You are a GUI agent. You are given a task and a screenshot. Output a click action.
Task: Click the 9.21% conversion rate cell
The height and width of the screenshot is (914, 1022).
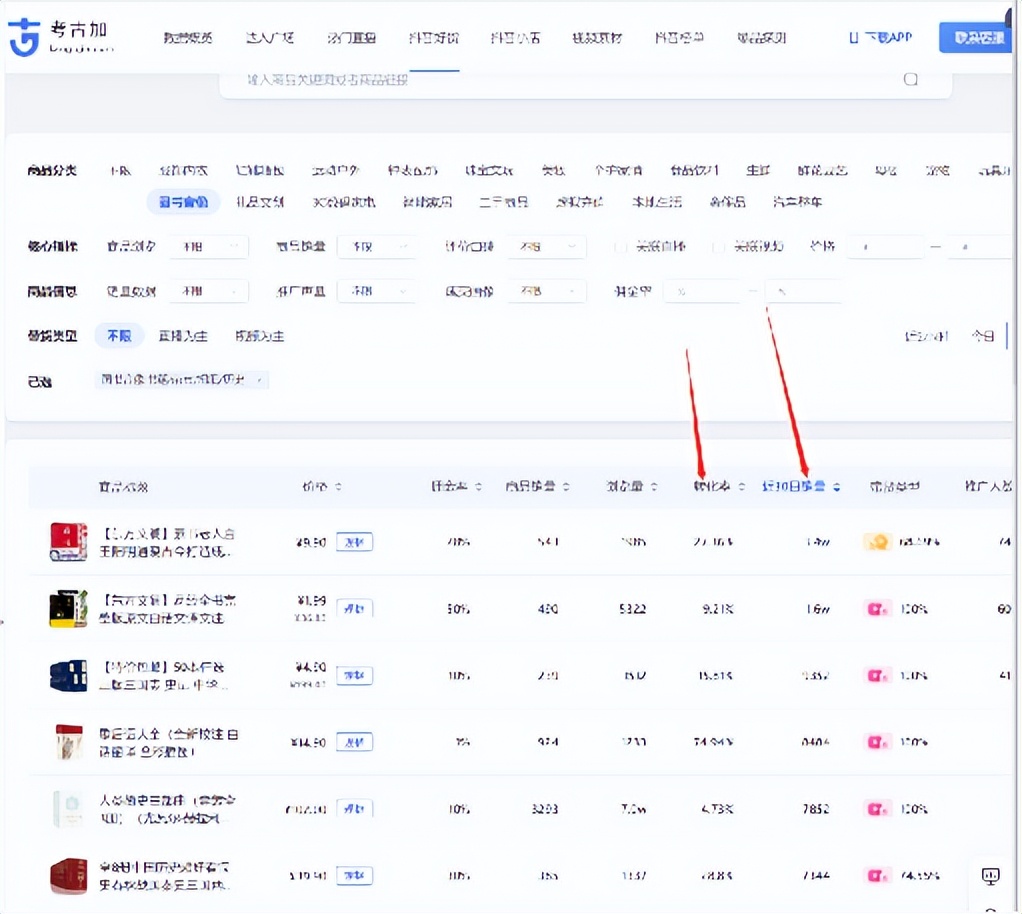717,609
